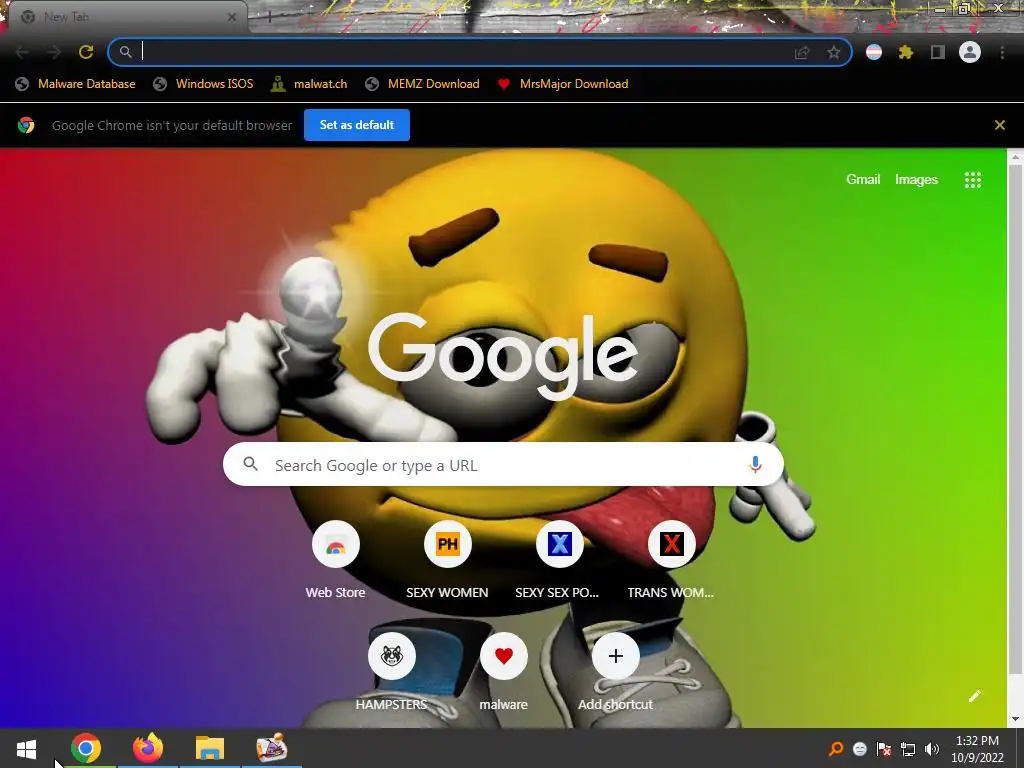
Task: Open Chrome's three-dot menu
Action: click(x=1002, y=52)
